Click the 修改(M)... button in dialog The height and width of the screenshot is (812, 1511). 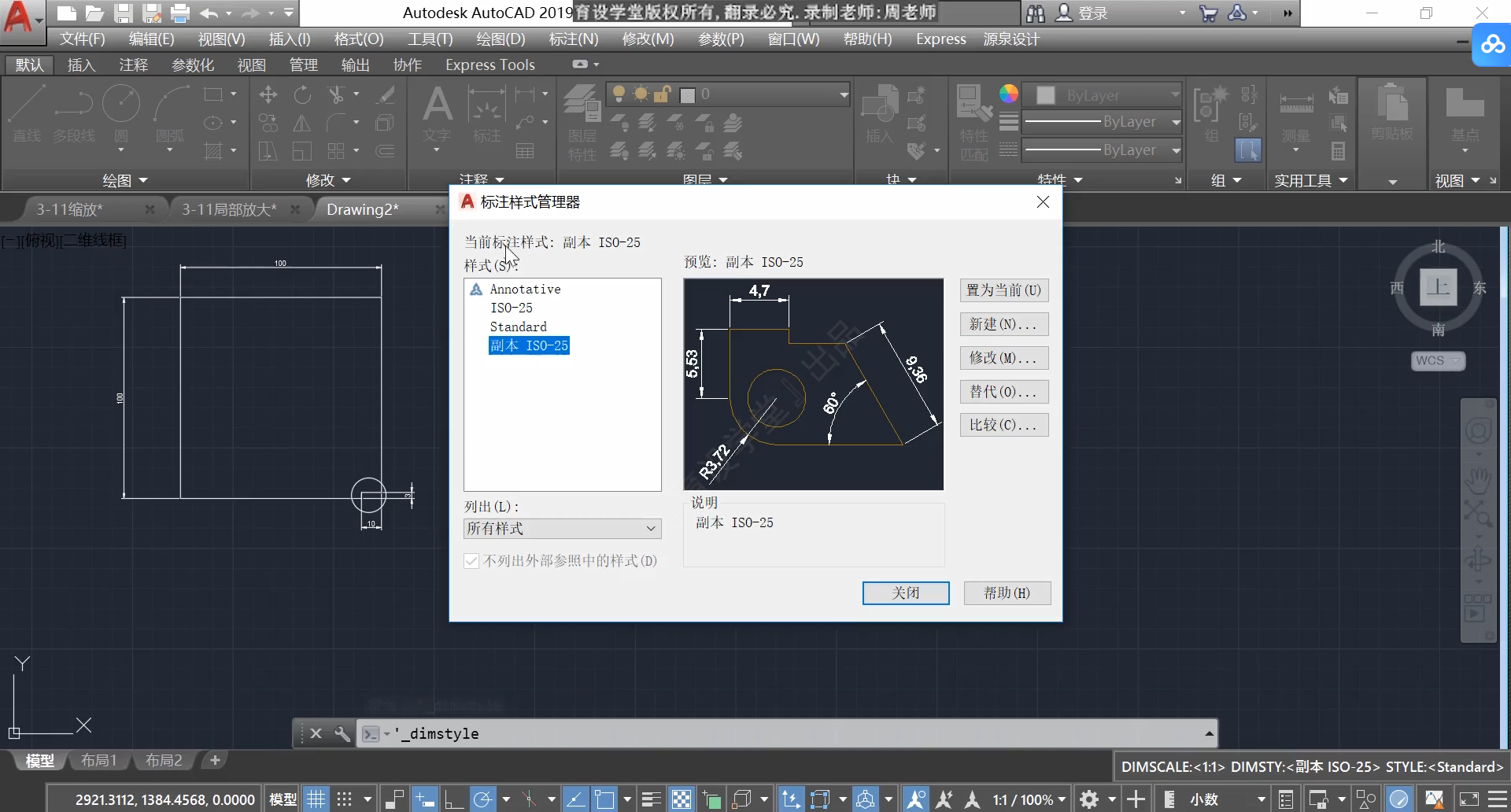[1004, 358]
